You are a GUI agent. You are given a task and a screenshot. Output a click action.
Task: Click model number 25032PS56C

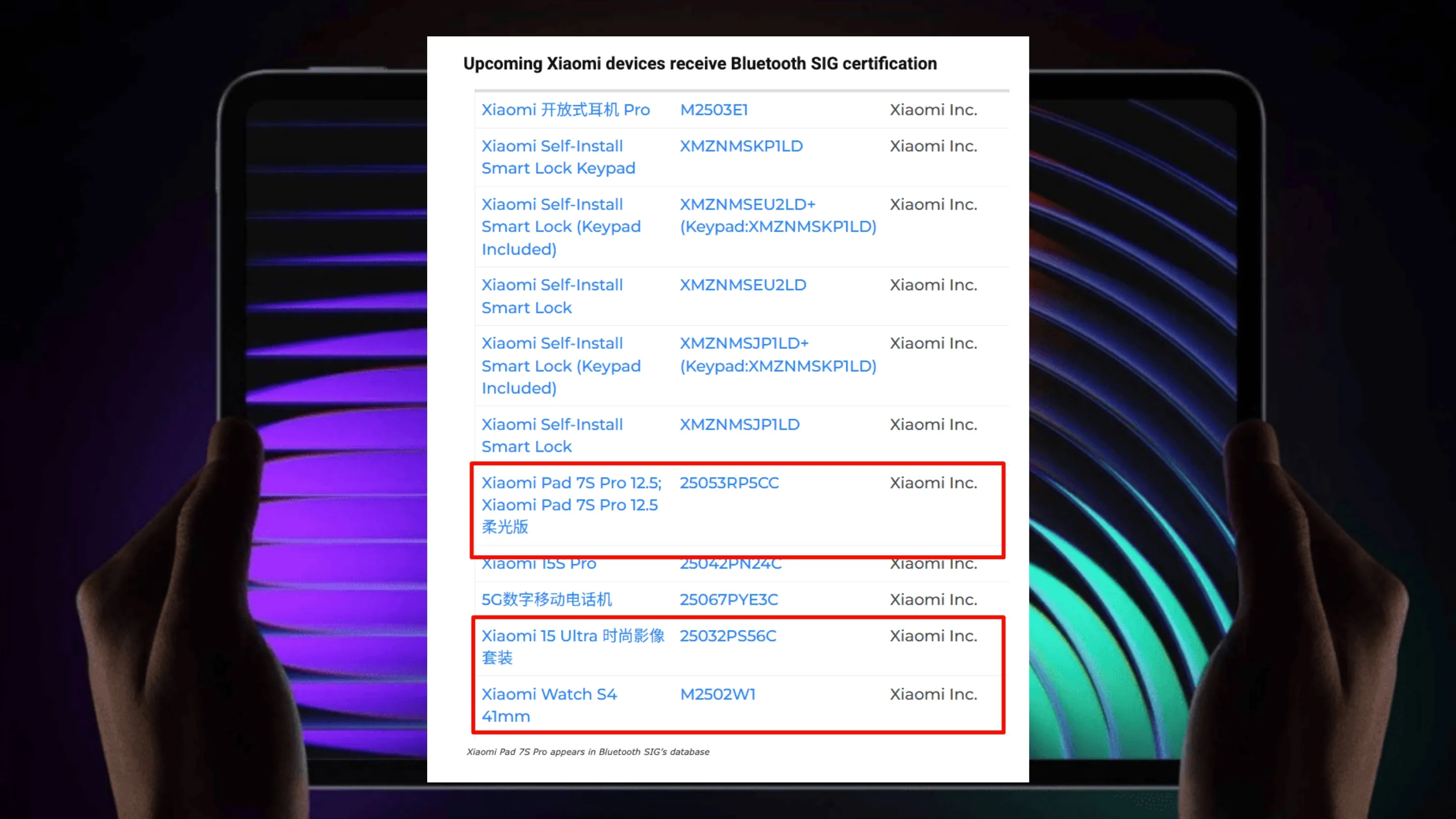pyautogui.click(x=728, y=636)
